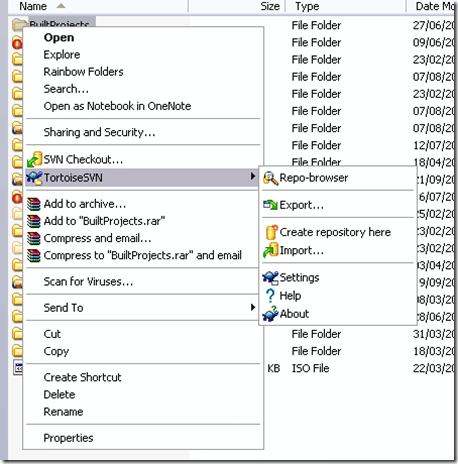Expand the TortoiseSVN submenu arrow
458x464 pixels.
pyautogui.click(x=253, y=176)
